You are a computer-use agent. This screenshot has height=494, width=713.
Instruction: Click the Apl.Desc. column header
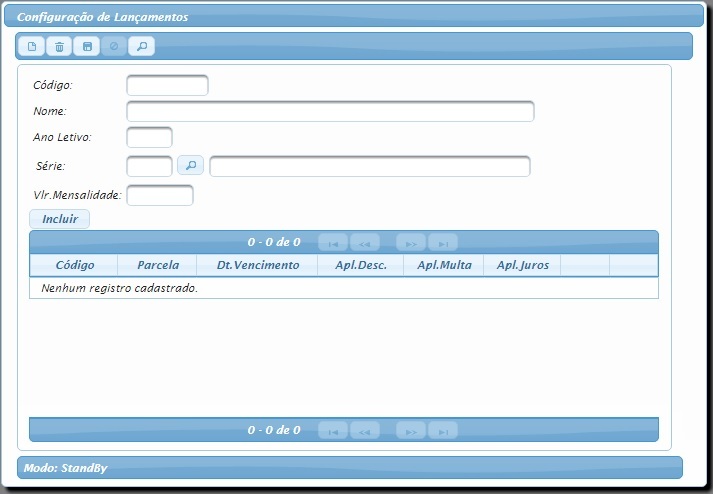(x=361, y=265)
